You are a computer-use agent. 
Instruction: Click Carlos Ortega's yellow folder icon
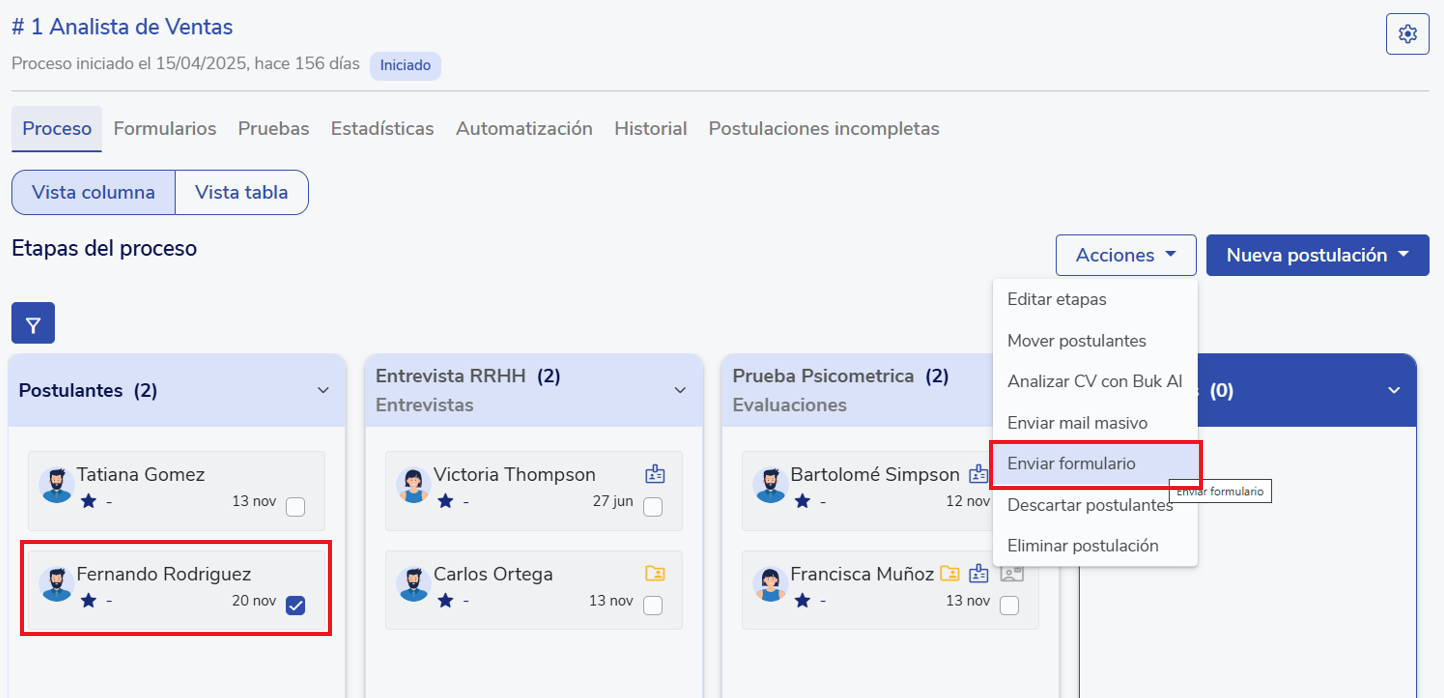tap(655, 573)
